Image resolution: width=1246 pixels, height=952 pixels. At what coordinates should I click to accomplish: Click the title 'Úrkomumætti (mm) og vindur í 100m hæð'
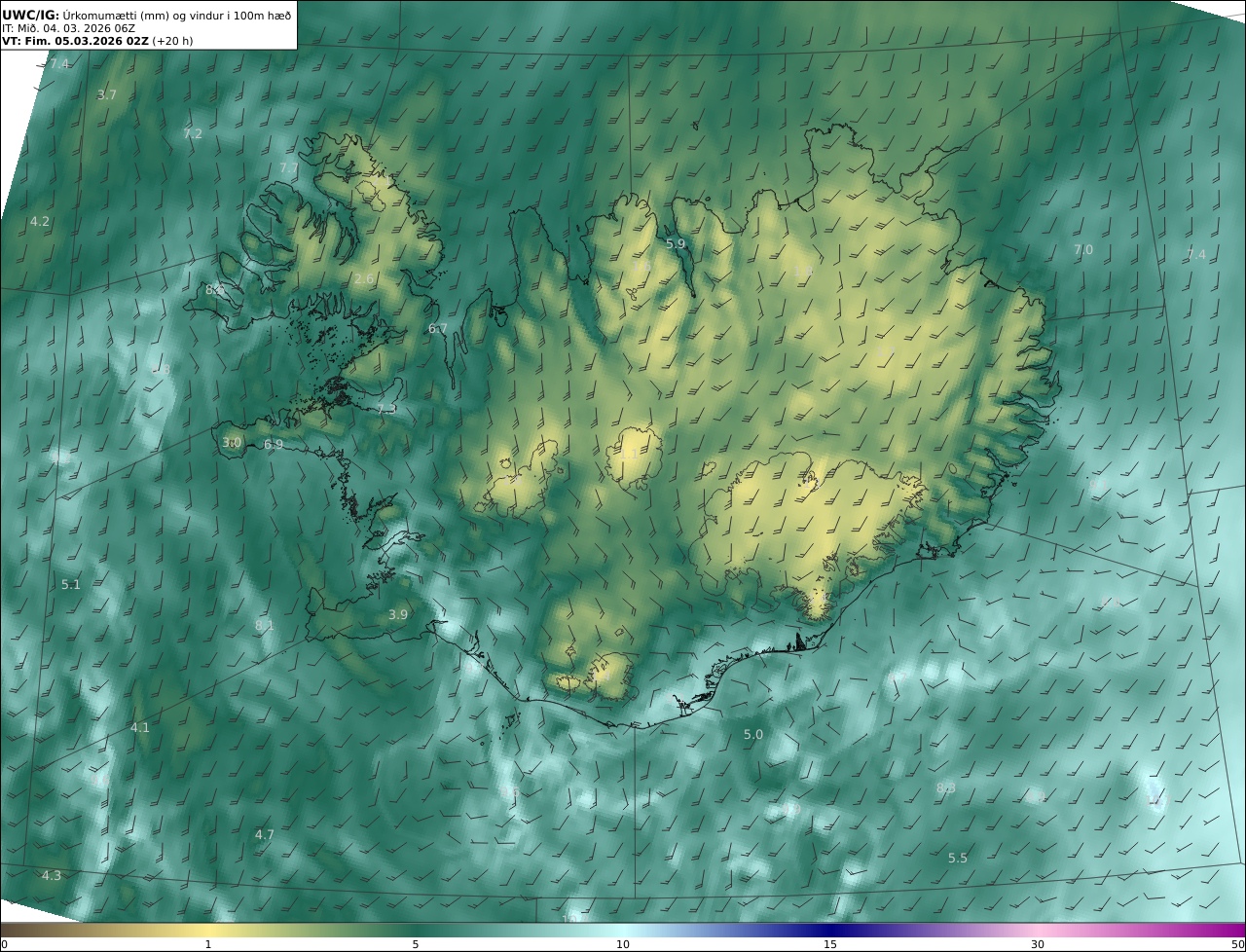(177, 15)
